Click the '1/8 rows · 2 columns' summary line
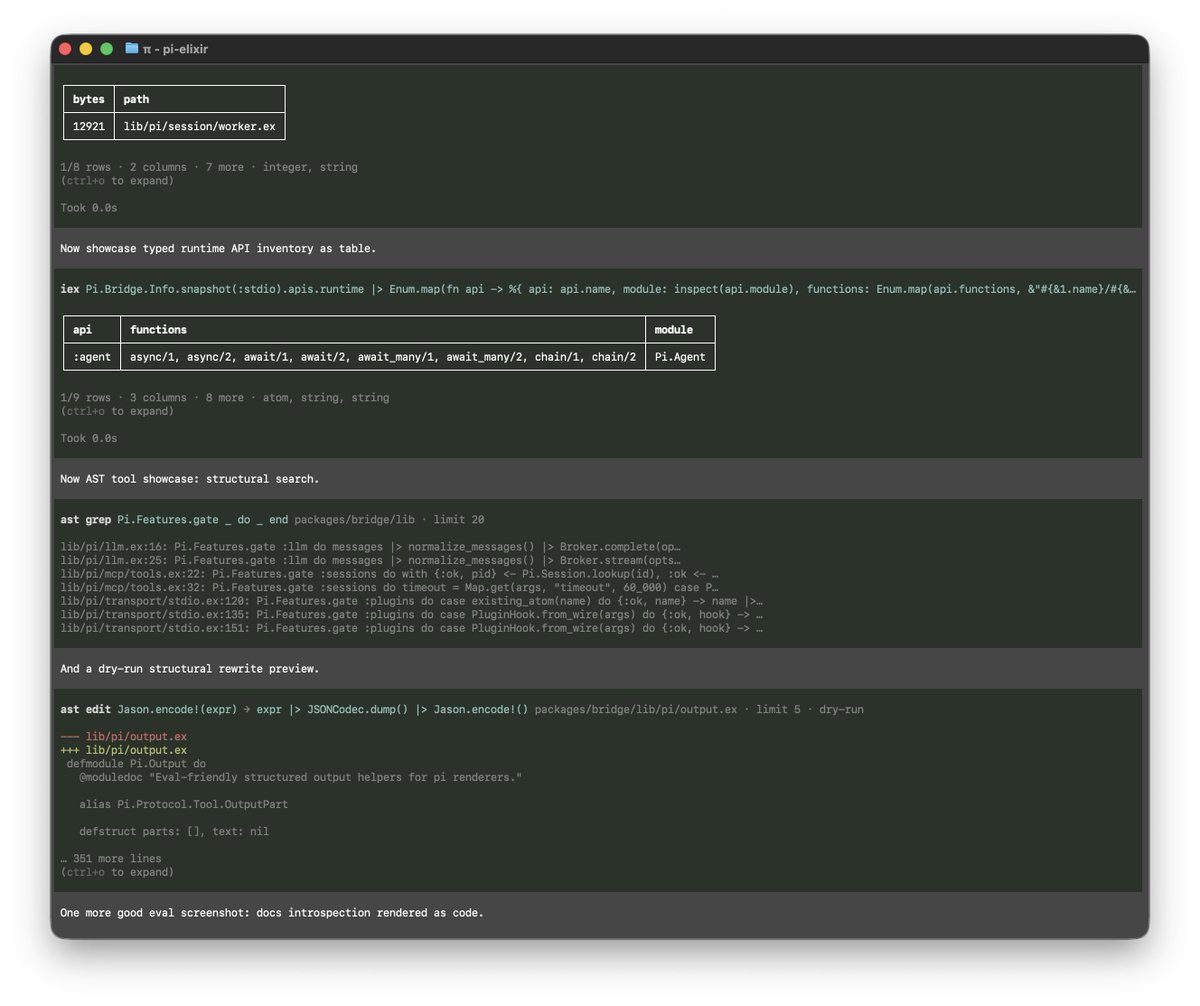 209,167
